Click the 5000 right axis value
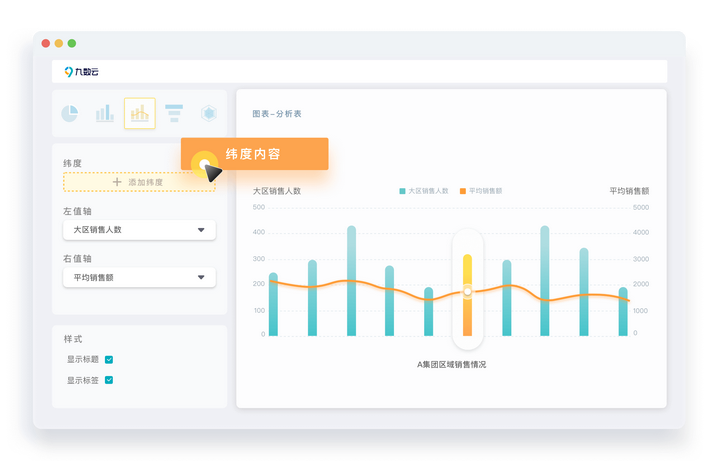This screenshot has width=720, height=461. click(x=641, y=208)
